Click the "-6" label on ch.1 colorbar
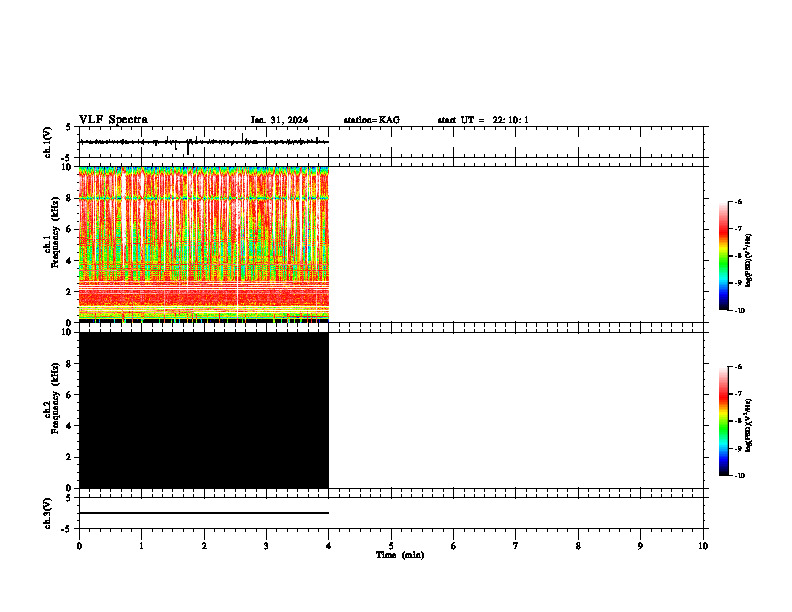Screen dimensions: 792x612 click(738, 201)
